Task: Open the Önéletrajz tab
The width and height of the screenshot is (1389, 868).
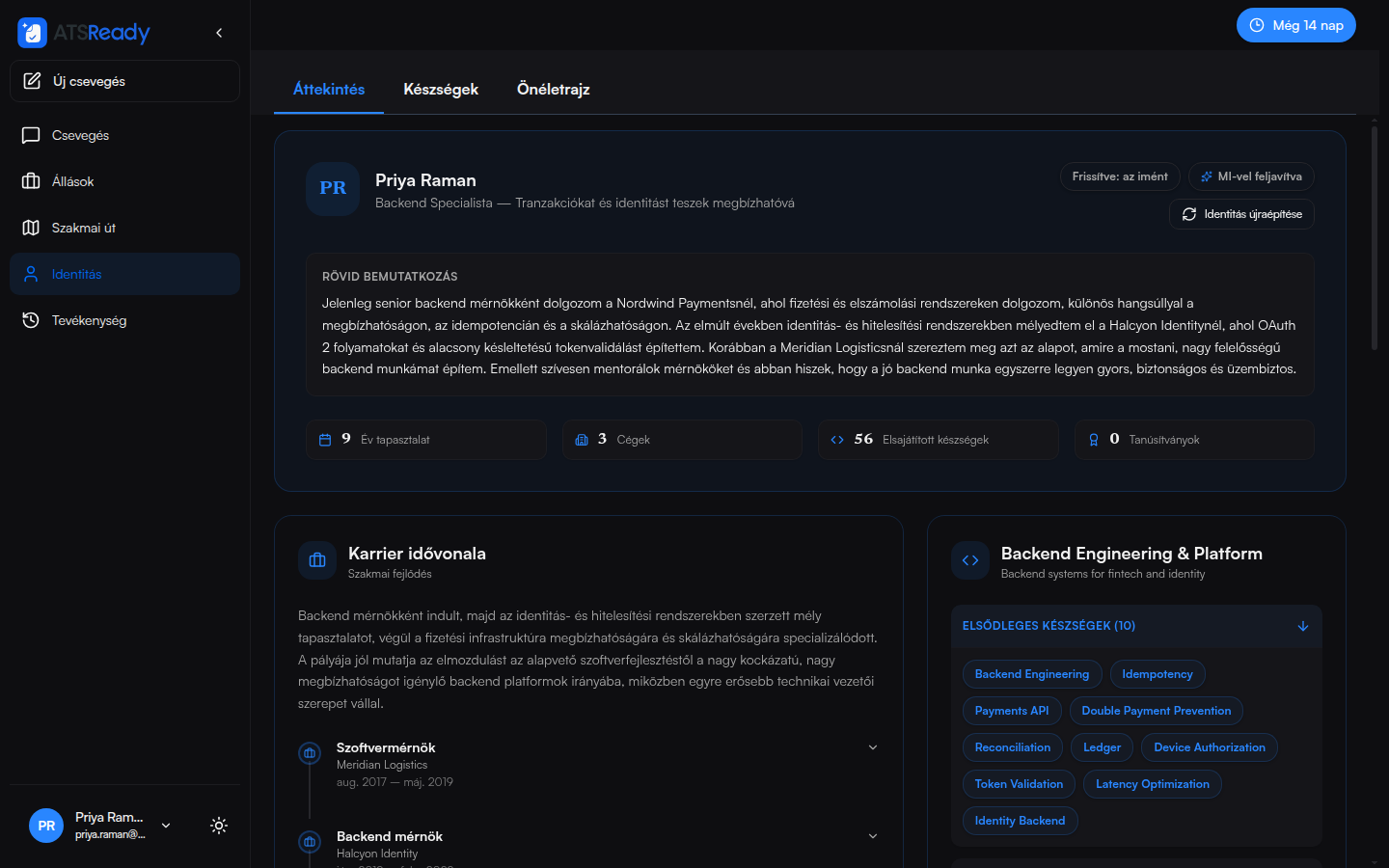Action: pos(554,90)
